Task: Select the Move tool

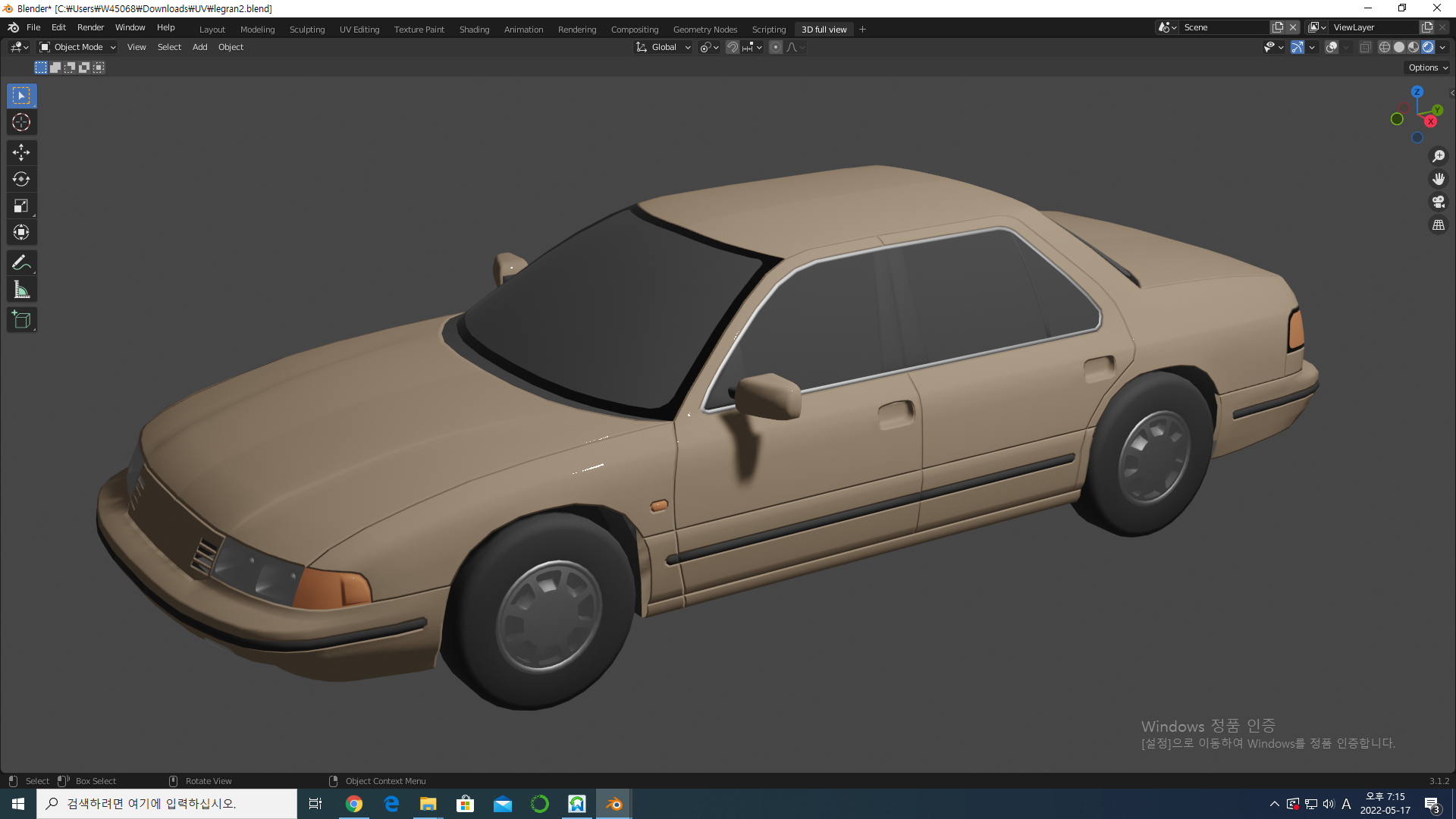Action: 21,152
